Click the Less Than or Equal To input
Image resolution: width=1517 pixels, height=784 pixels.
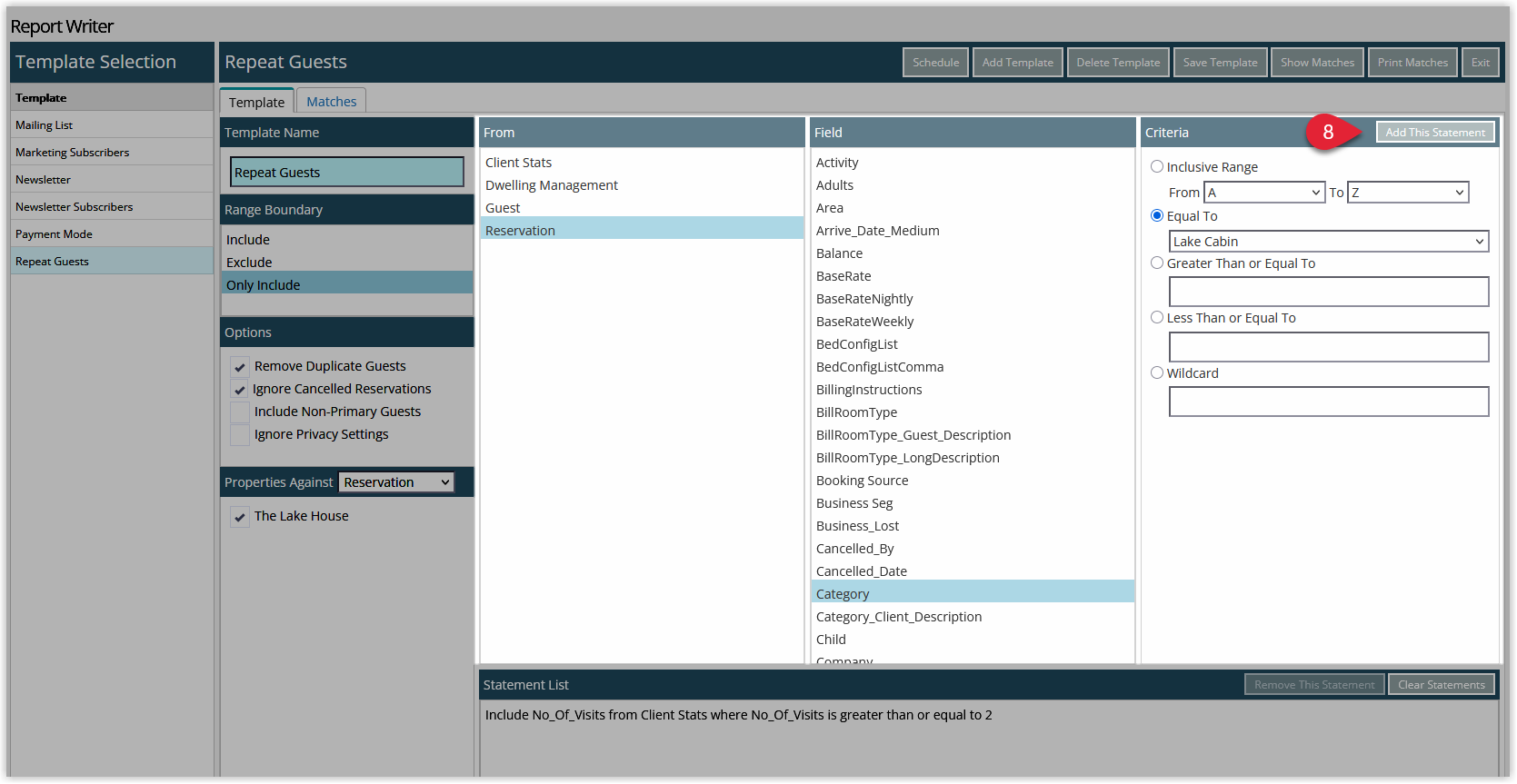tap(1329, 347)
